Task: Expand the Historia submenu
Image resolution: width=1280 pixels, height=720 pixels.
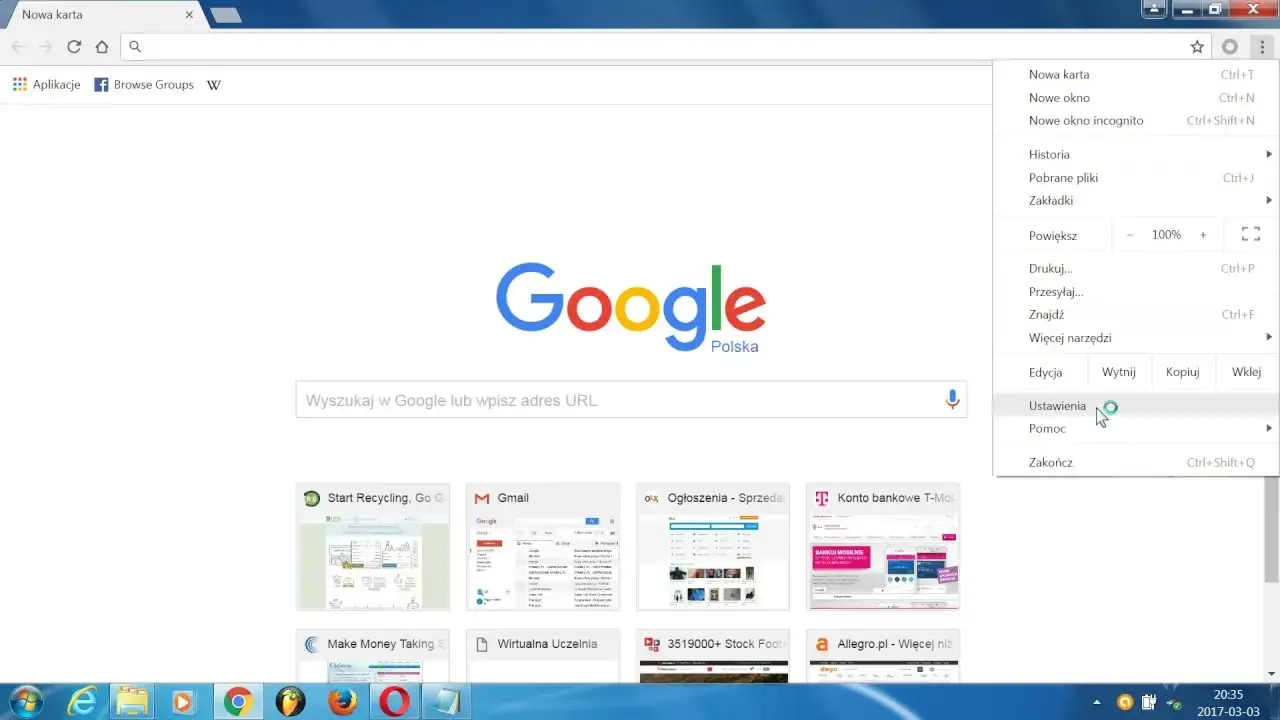Action: click(1048, 154)
